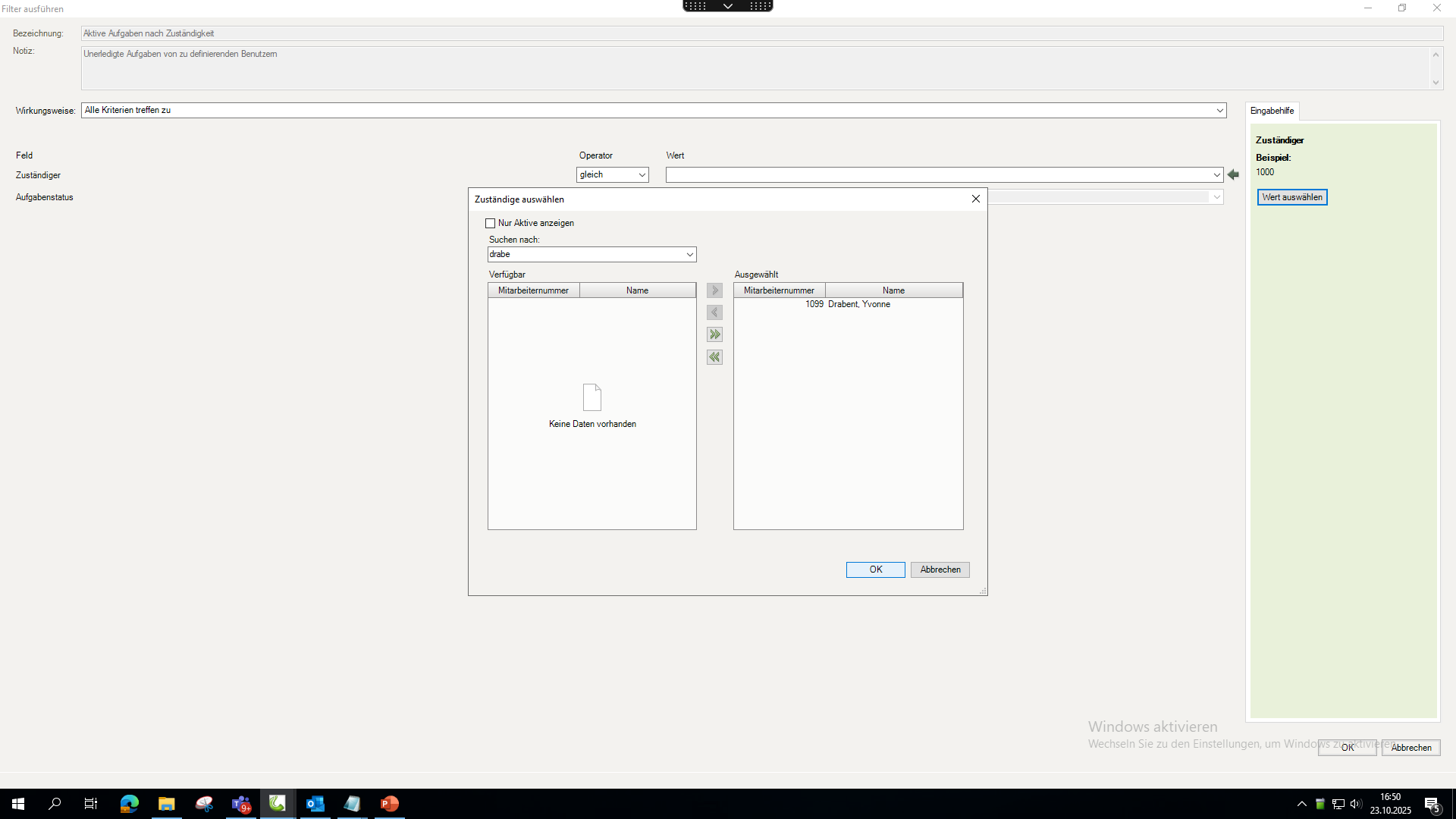Expand the Wirkungsweise dropdown
The height and width of the screenshot is (819, 1456).
point(1219,111)
